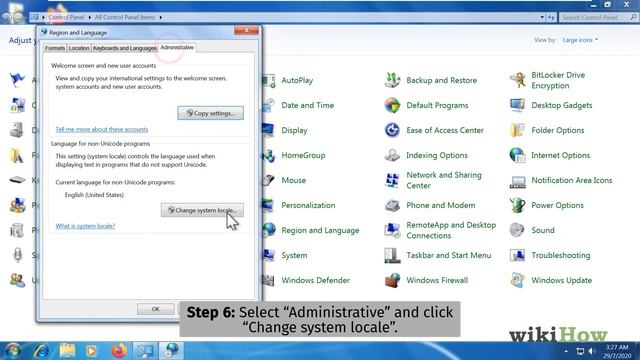Refresh the Control Panel address bar
Viewport: 640px width, 360px height.
[551, 18]
